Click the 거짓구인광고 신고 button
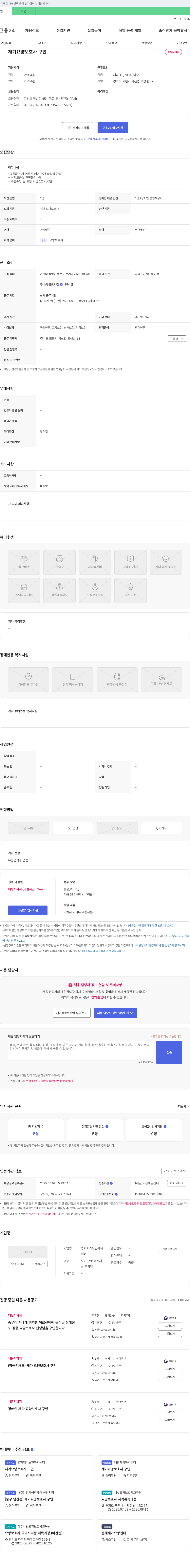Image resolution: width=190 pixels, height=1568 pixels. tap(175, 1171)
